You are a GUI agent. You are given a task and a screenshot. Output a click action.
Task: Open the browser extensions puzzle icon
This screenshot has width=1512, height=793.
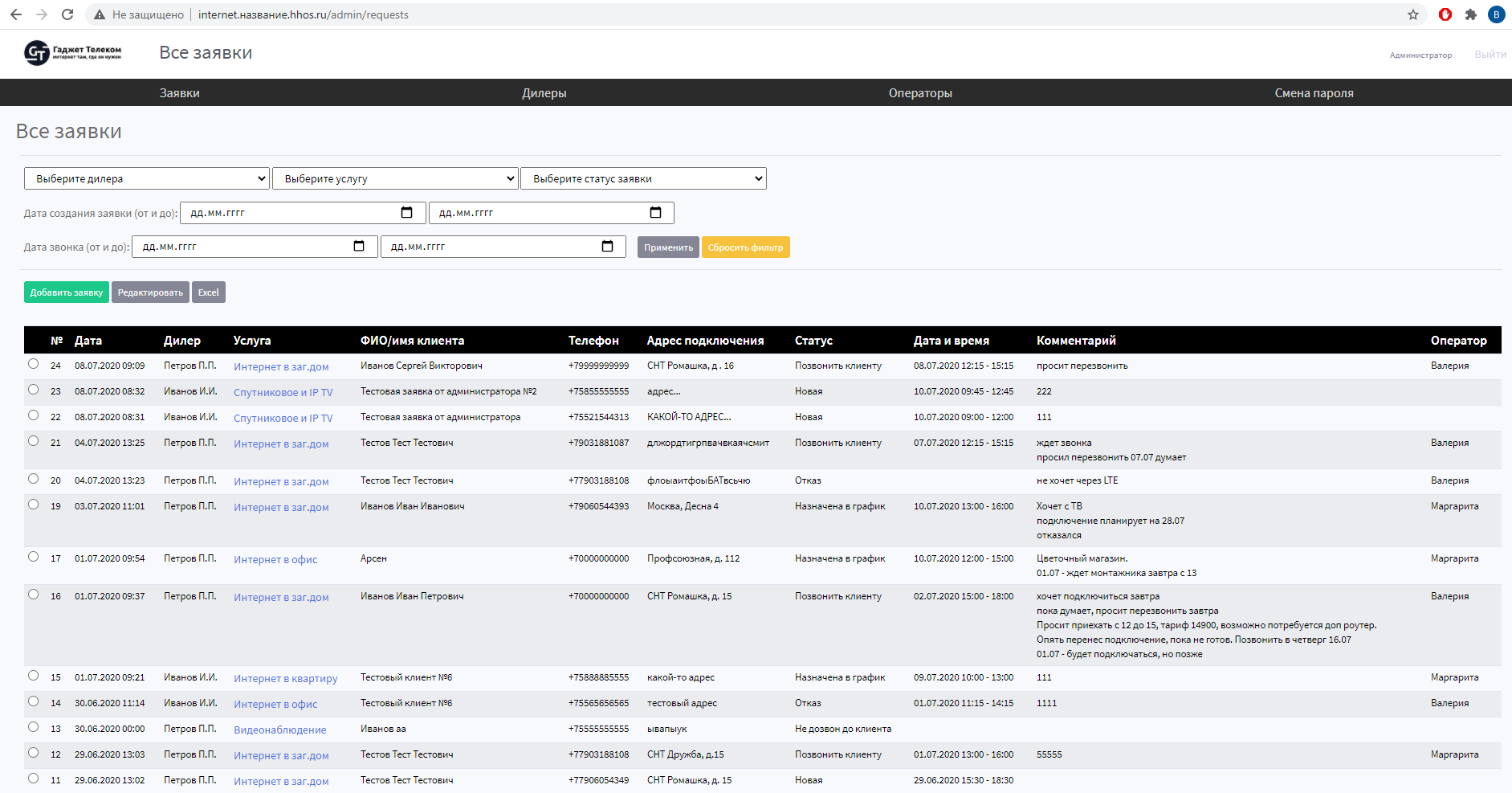click(1471, 14)
